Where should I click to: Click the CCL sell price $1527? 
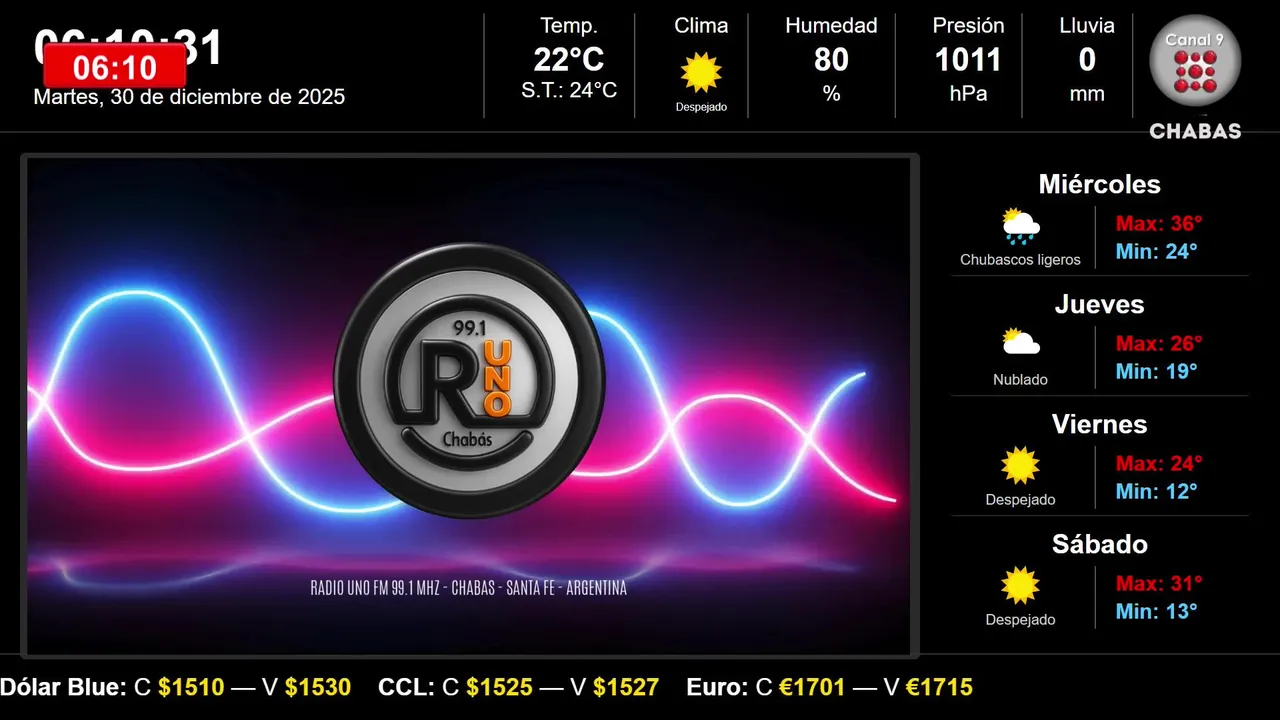[x=626, y=687]
